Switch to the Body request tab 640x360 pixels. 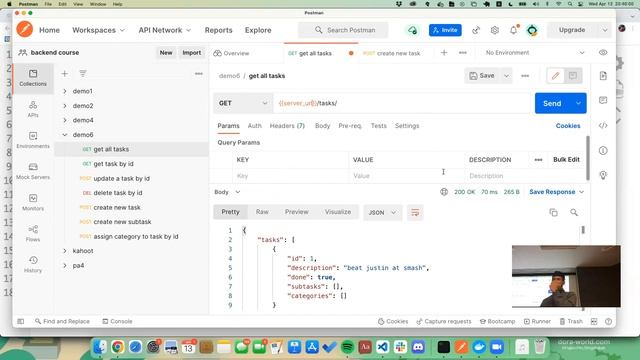322,126
